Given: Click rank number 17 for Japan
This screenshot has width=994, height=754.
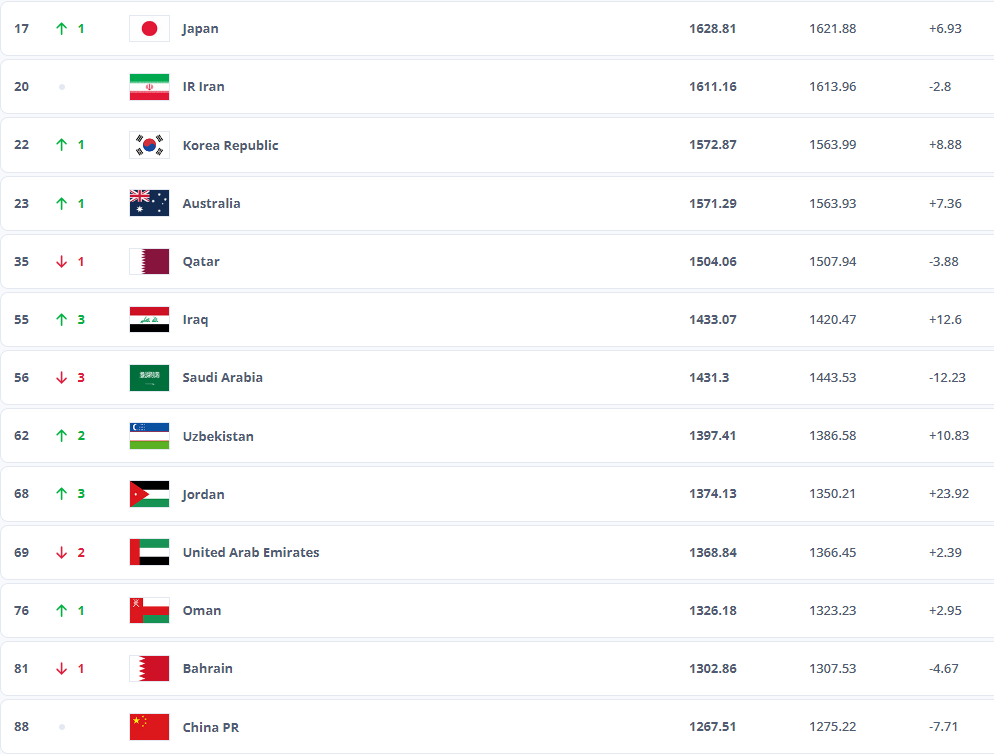Looking at the screenshot, I should (22, 29).
